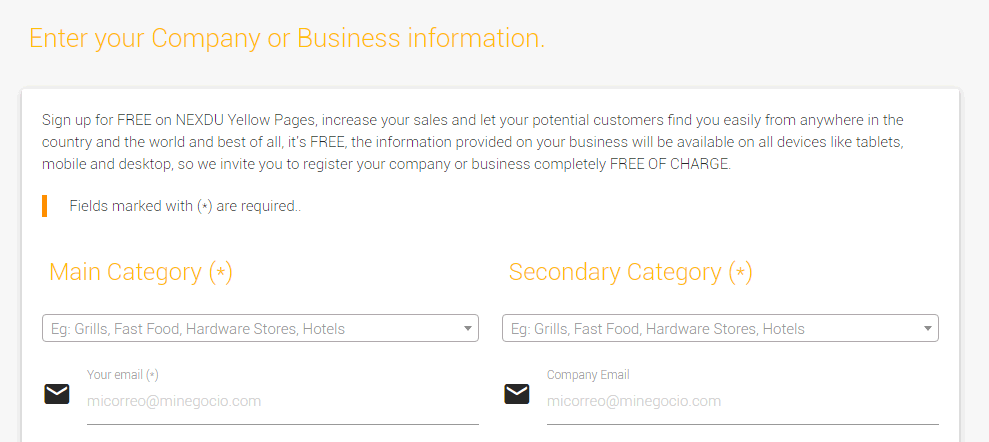Expand Secondary Category using its dropdown arrow
The width and height of the screenshot is (989, 442).
coord(927,329)
